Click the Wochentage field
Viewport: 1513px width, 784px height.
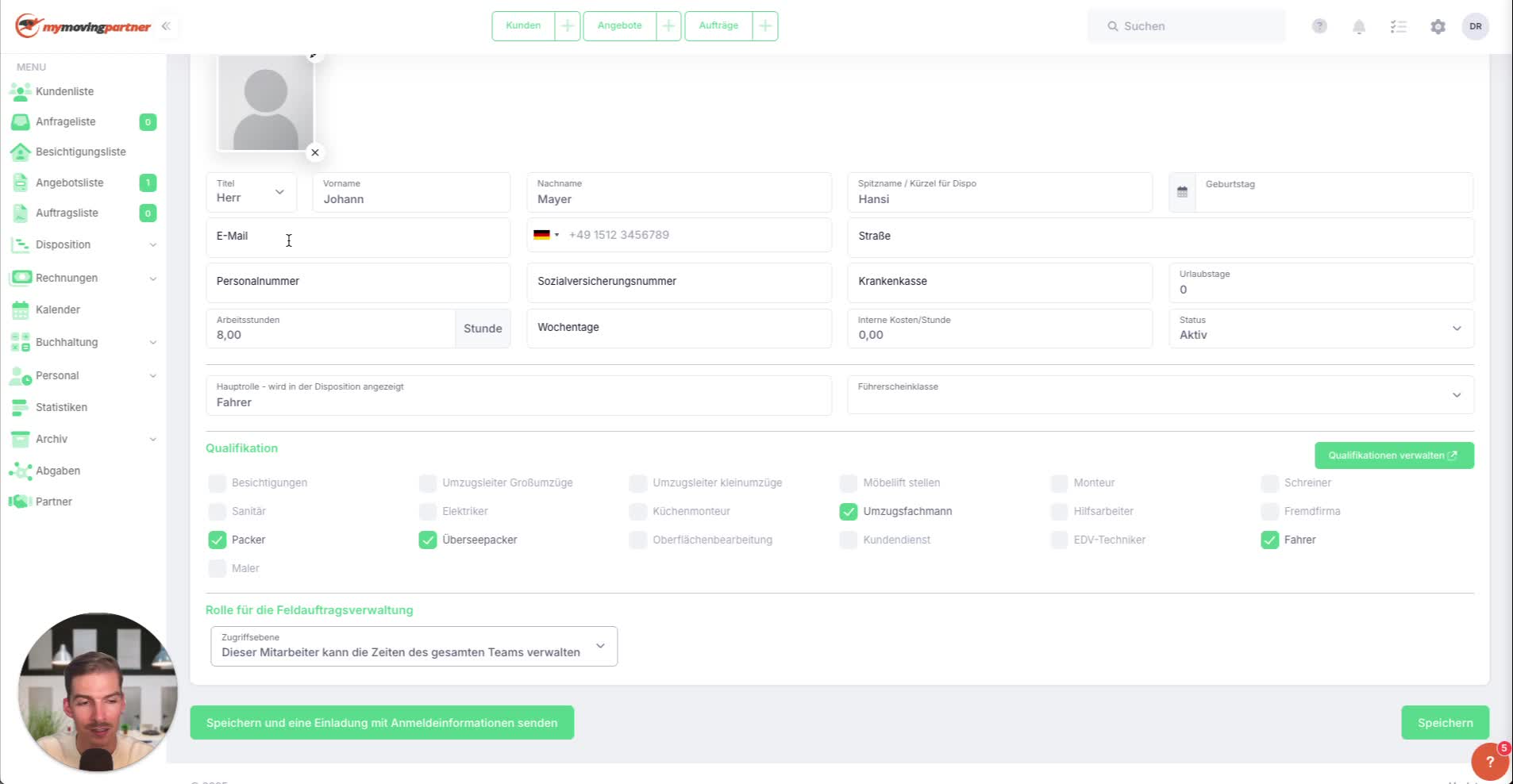coord(680,328)
